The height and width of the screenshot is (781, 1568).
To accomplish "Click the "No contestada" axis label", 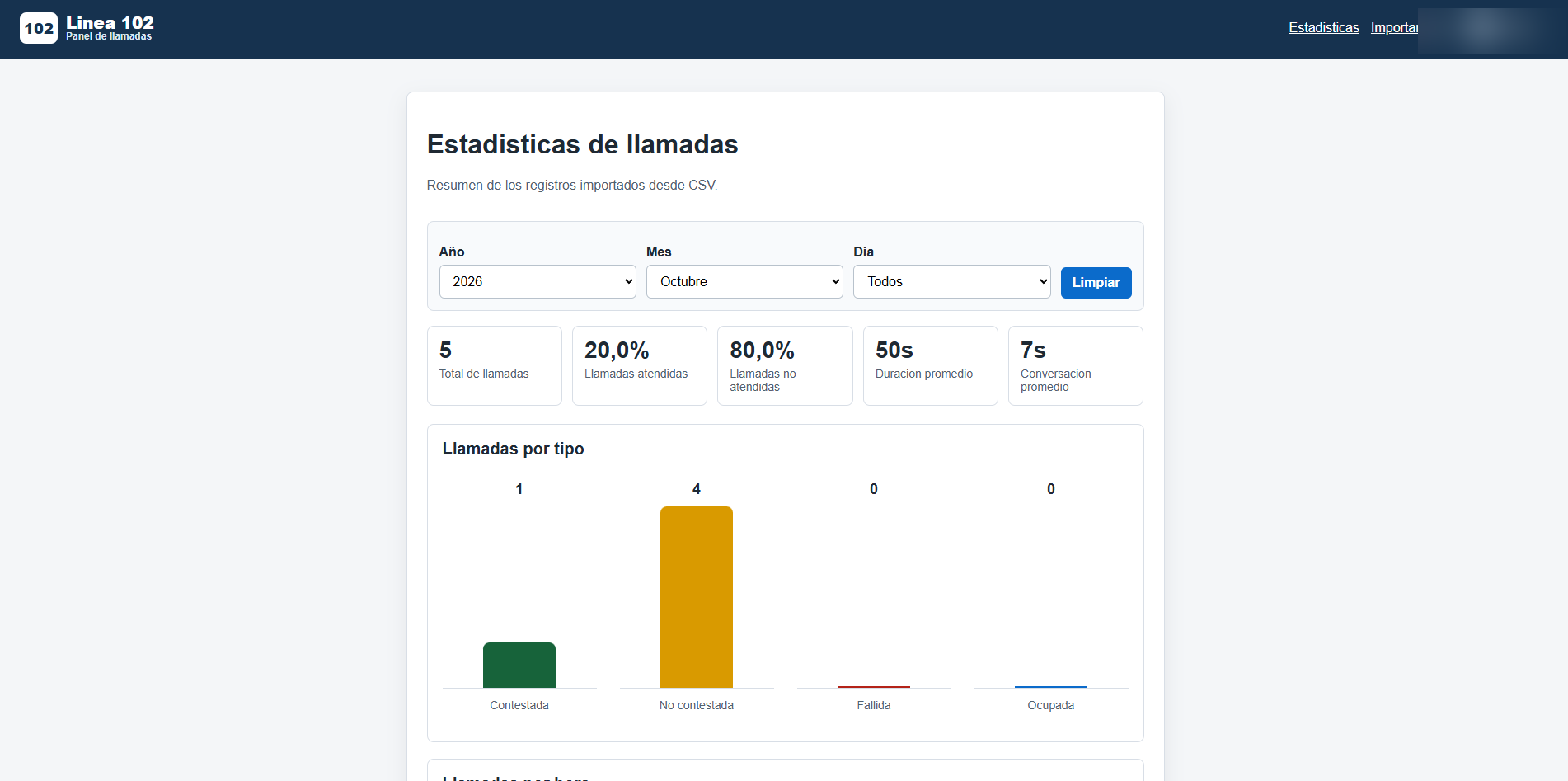I will click(697, 705).
